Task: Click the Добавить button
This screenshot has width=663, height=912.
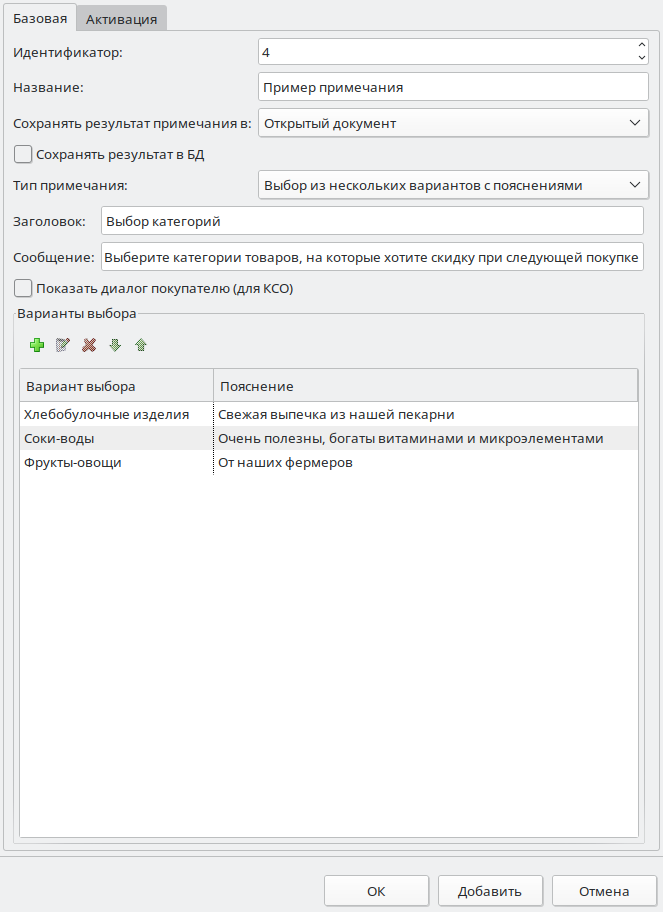Action: tap(490, 891)
